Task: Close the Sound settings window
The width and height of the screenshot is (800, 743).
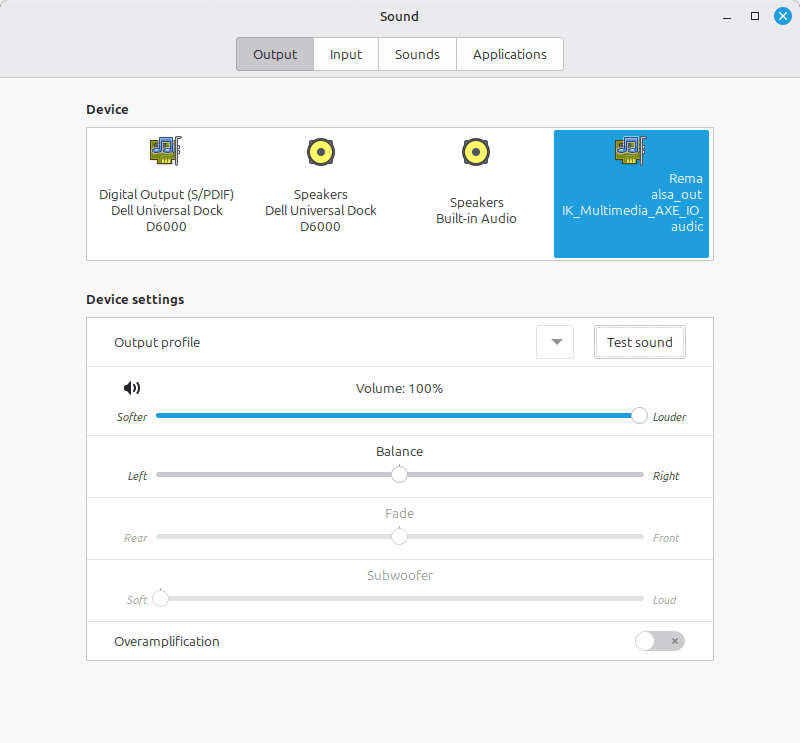Action: 782,16
